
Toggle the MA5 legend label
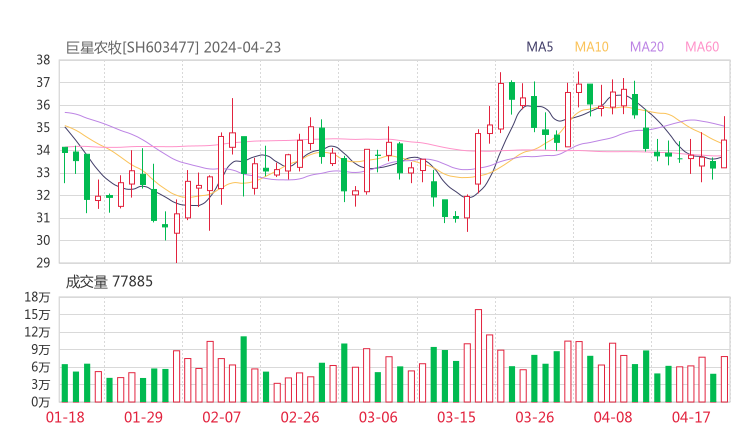pos(540,47)
